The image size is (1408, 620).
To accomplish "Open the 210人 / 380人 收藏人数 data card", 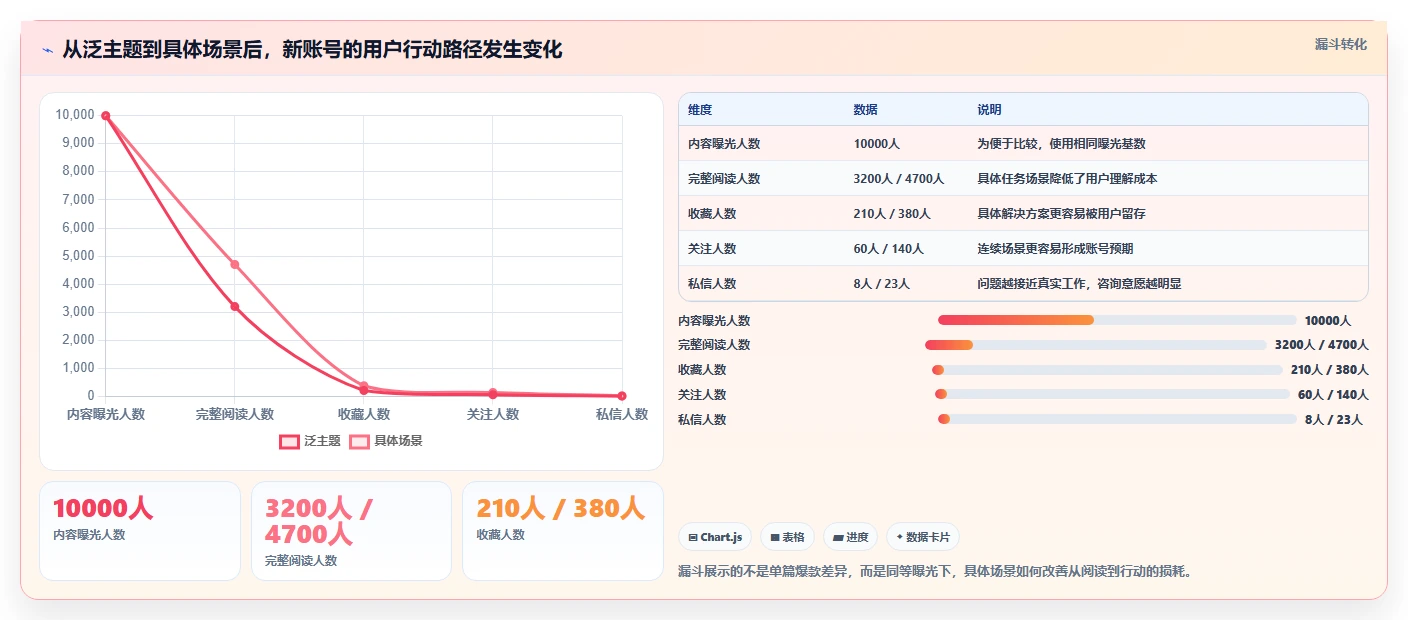I will click(563, 531).
